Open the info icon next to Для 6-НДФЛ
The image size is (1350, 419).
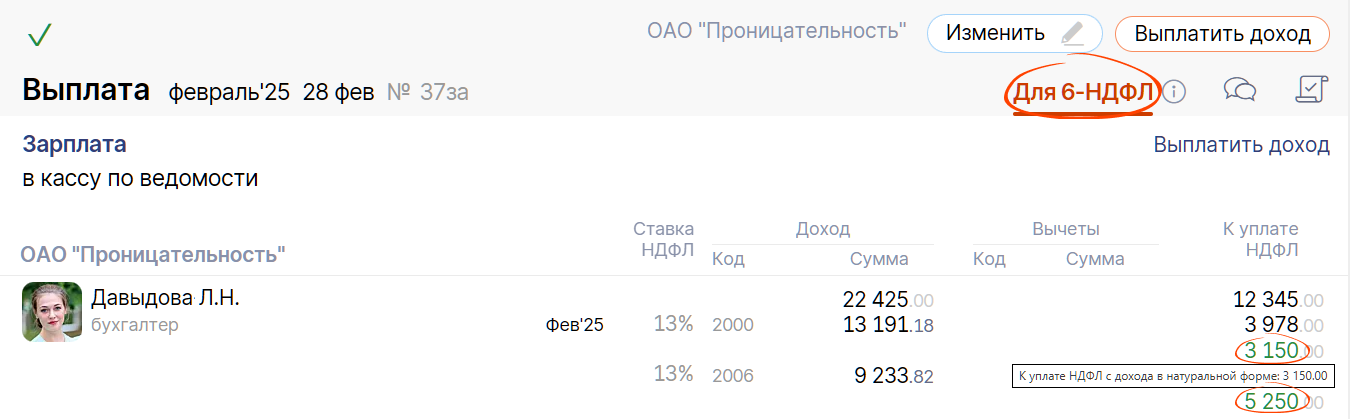1174,92
